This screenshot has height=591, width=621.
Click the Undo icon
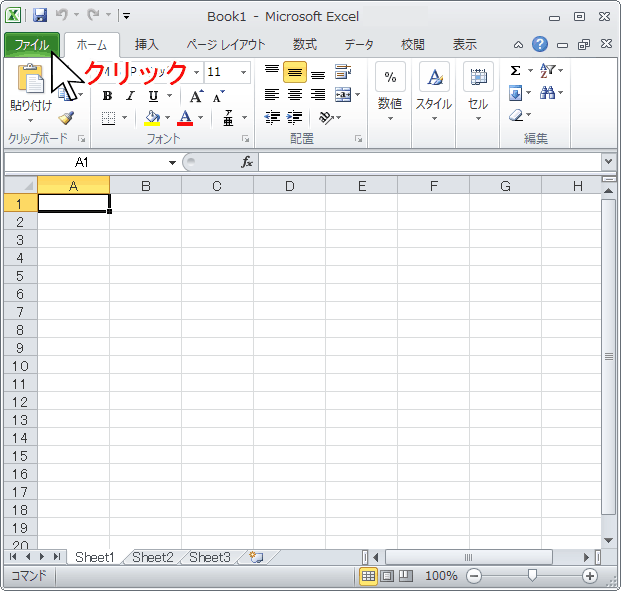62,15
